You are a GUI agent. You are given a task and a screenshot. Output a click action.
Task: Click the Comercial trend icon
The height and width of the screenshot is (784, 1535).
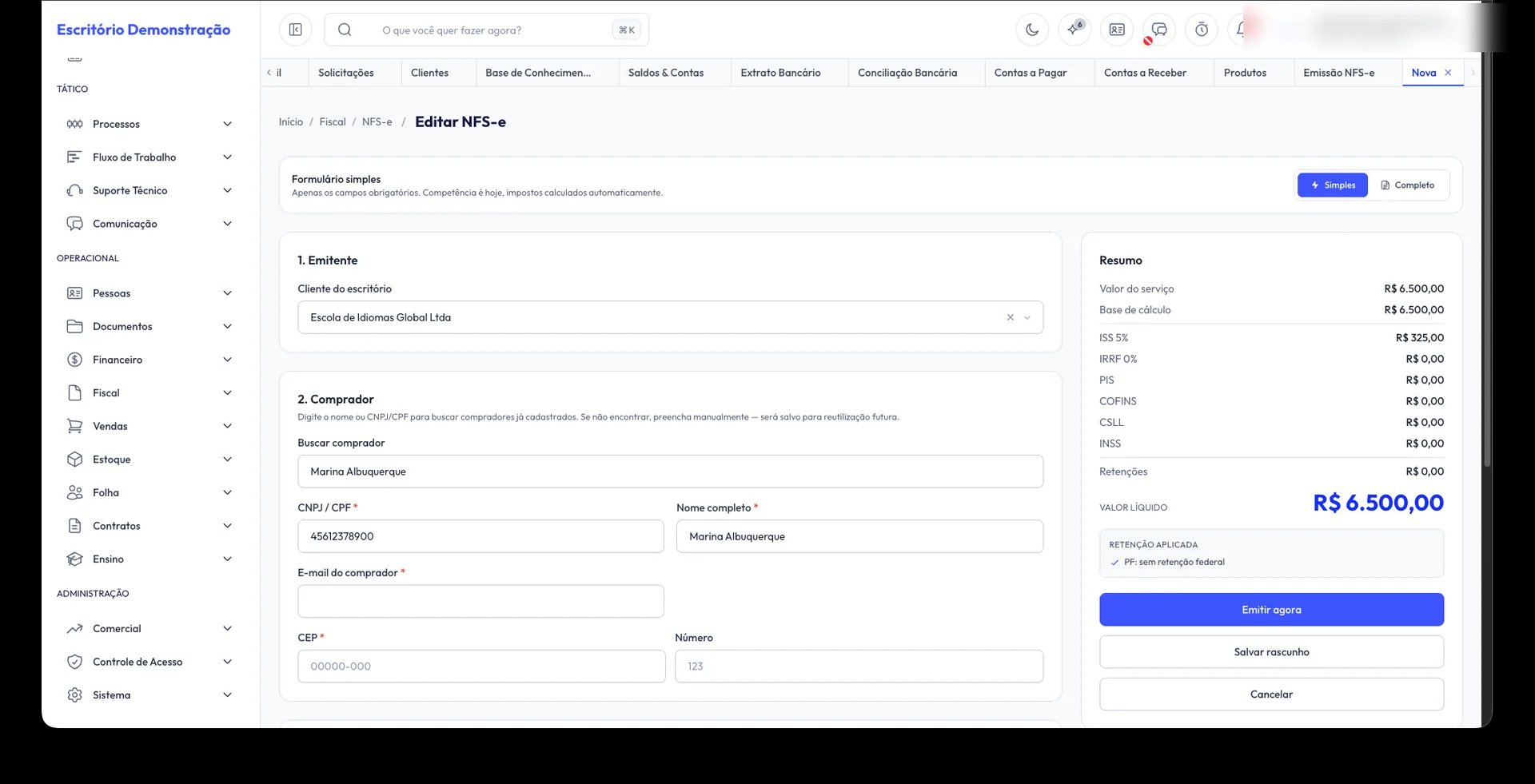click(74, 629)
